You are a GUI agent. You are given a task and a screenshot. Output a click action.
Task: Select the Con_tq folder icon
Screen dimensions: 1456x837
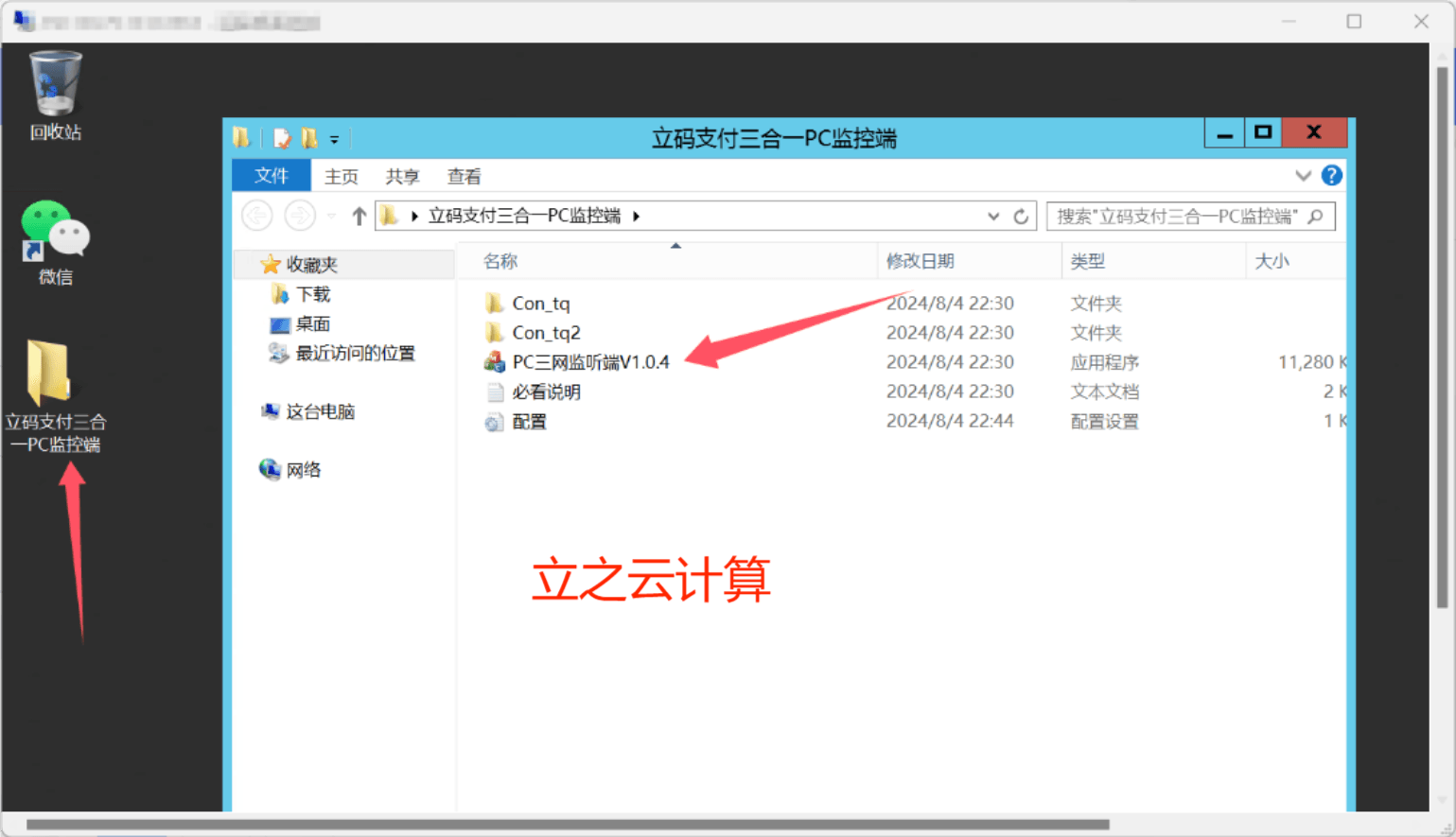coord(494,303)
